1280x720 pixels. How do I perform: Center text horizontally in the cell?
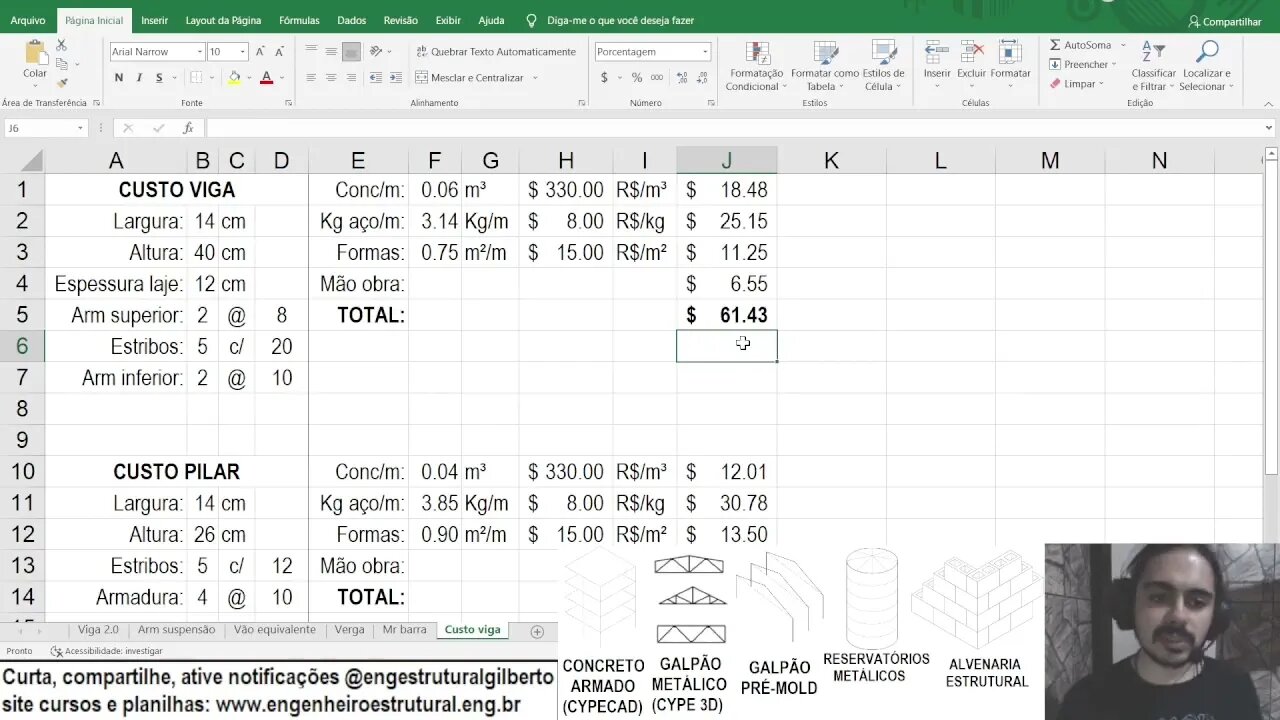click(331, 78)
